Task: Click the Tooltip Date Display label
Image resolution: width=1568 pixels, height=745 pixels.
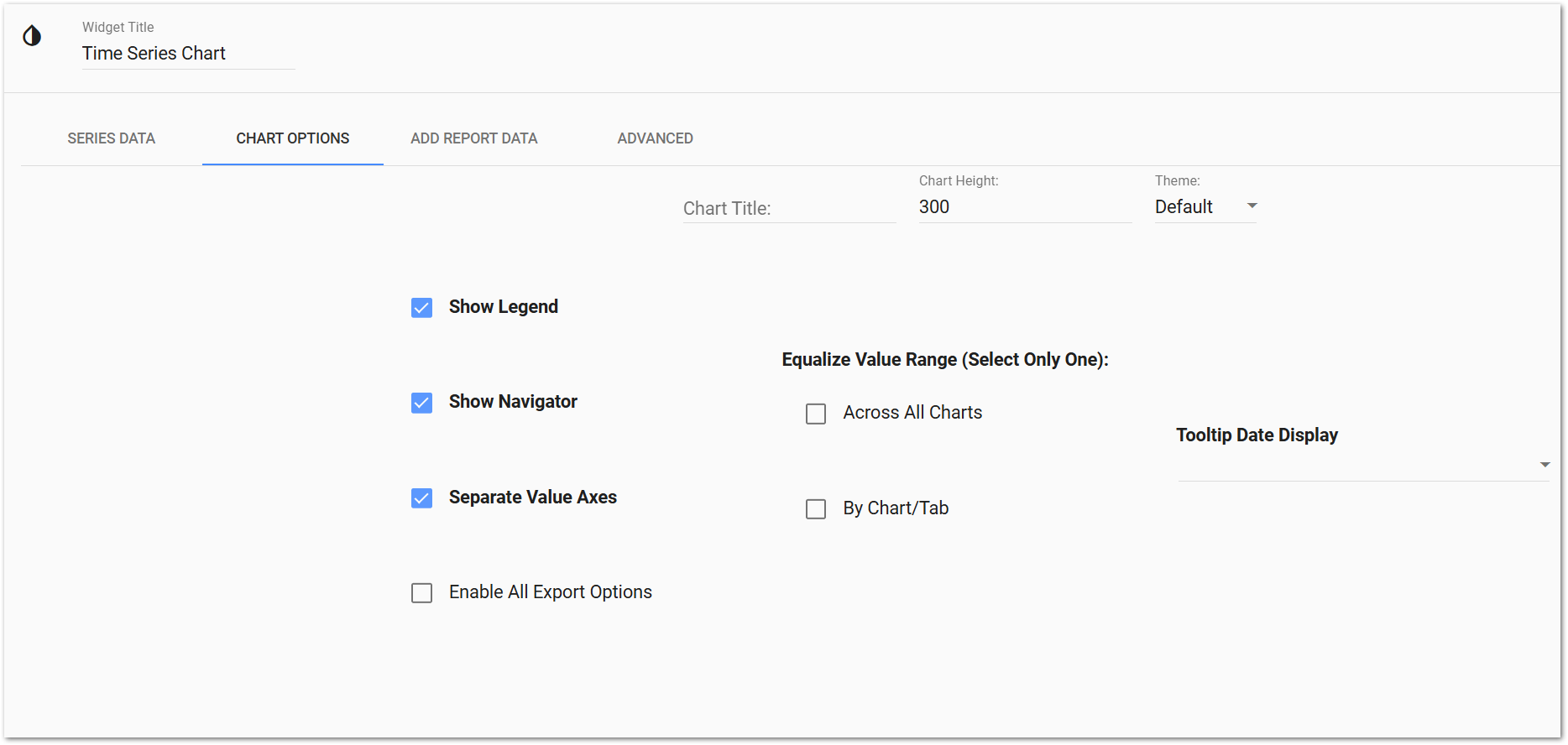Action: tap(1257, 435)
